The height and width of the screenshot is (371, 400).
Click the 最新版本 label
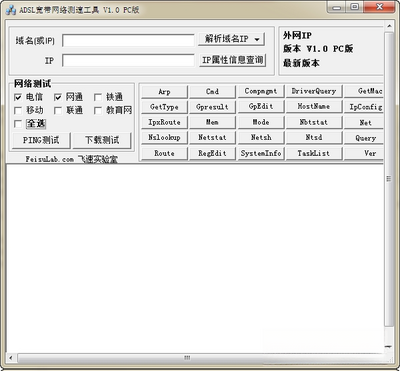coord(301,63)
